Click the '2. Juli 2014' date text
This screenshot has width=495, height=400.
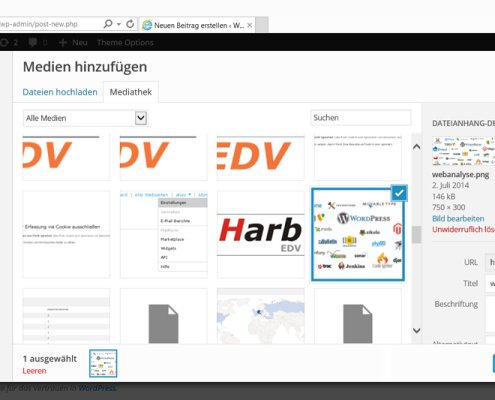point(450,185)
